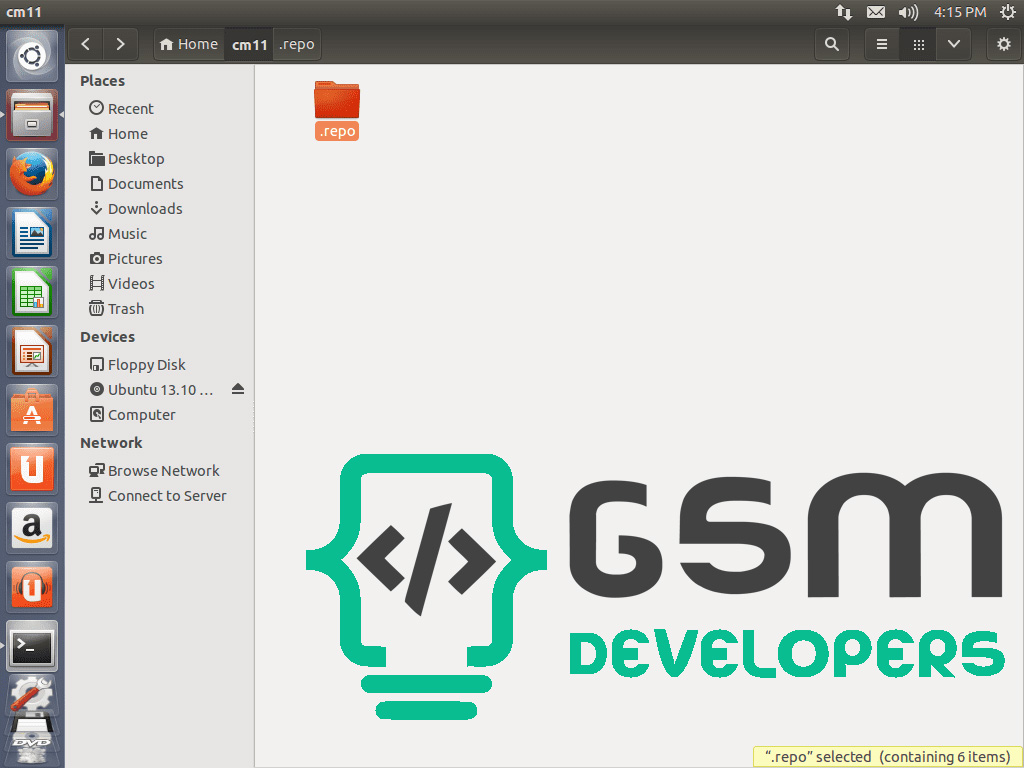Open the search magnifier in toolbar
The height and width of the screenshot is (768, 1024).
pos(831,44)
